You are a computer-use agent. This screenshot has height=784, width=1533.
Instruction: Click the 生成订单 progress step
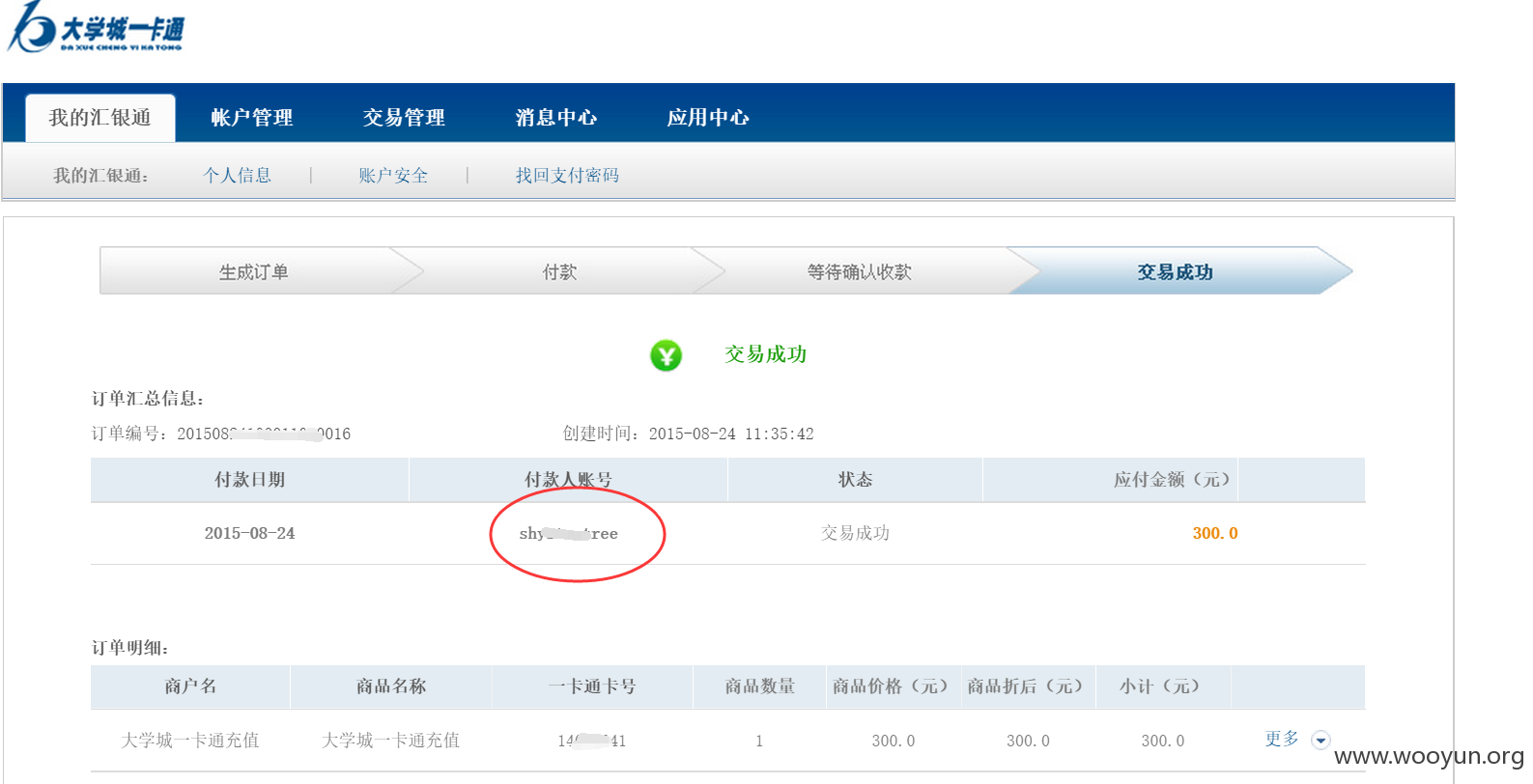click(x=254, y=272)
